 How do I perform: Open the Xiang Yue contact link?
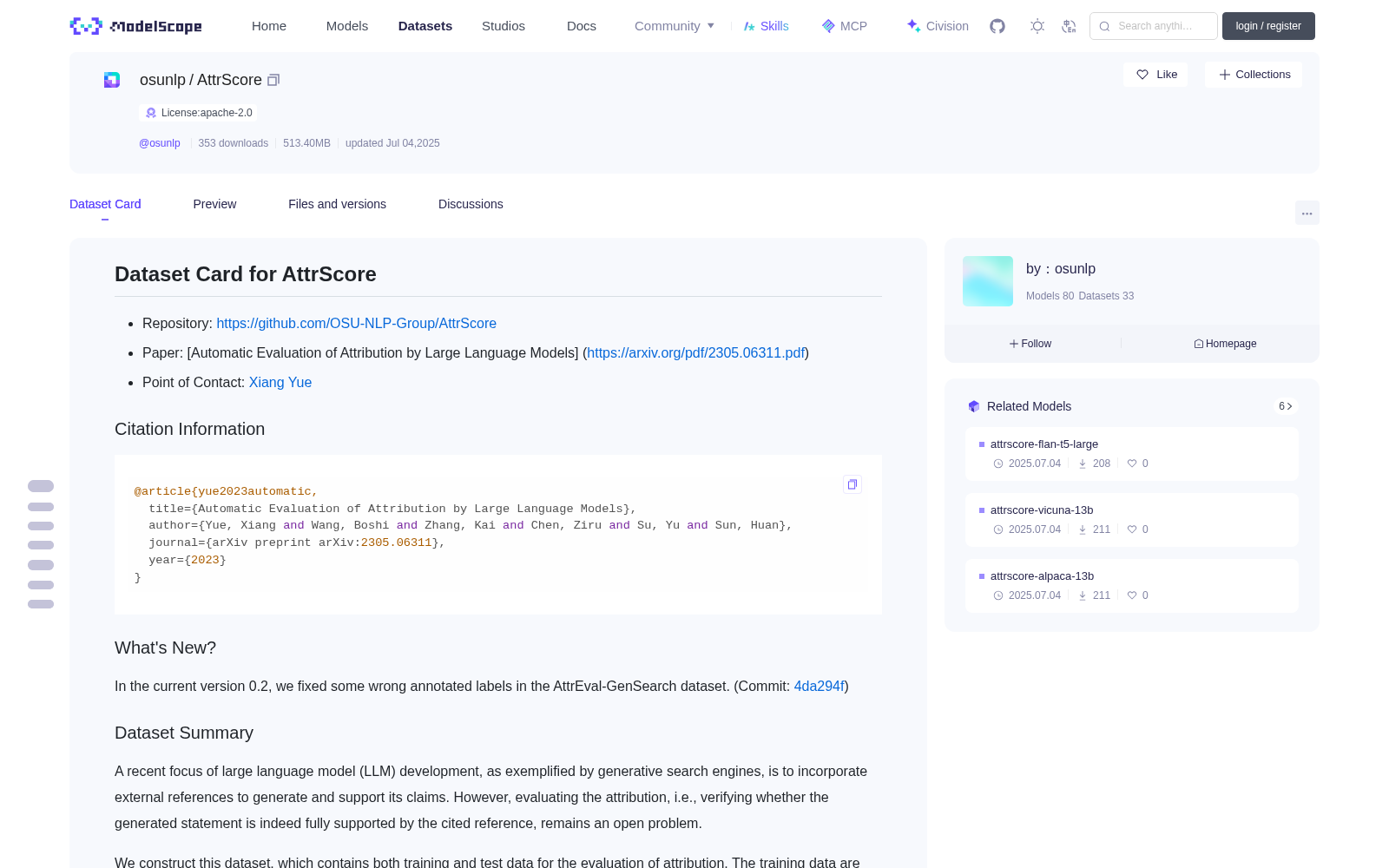280,382
